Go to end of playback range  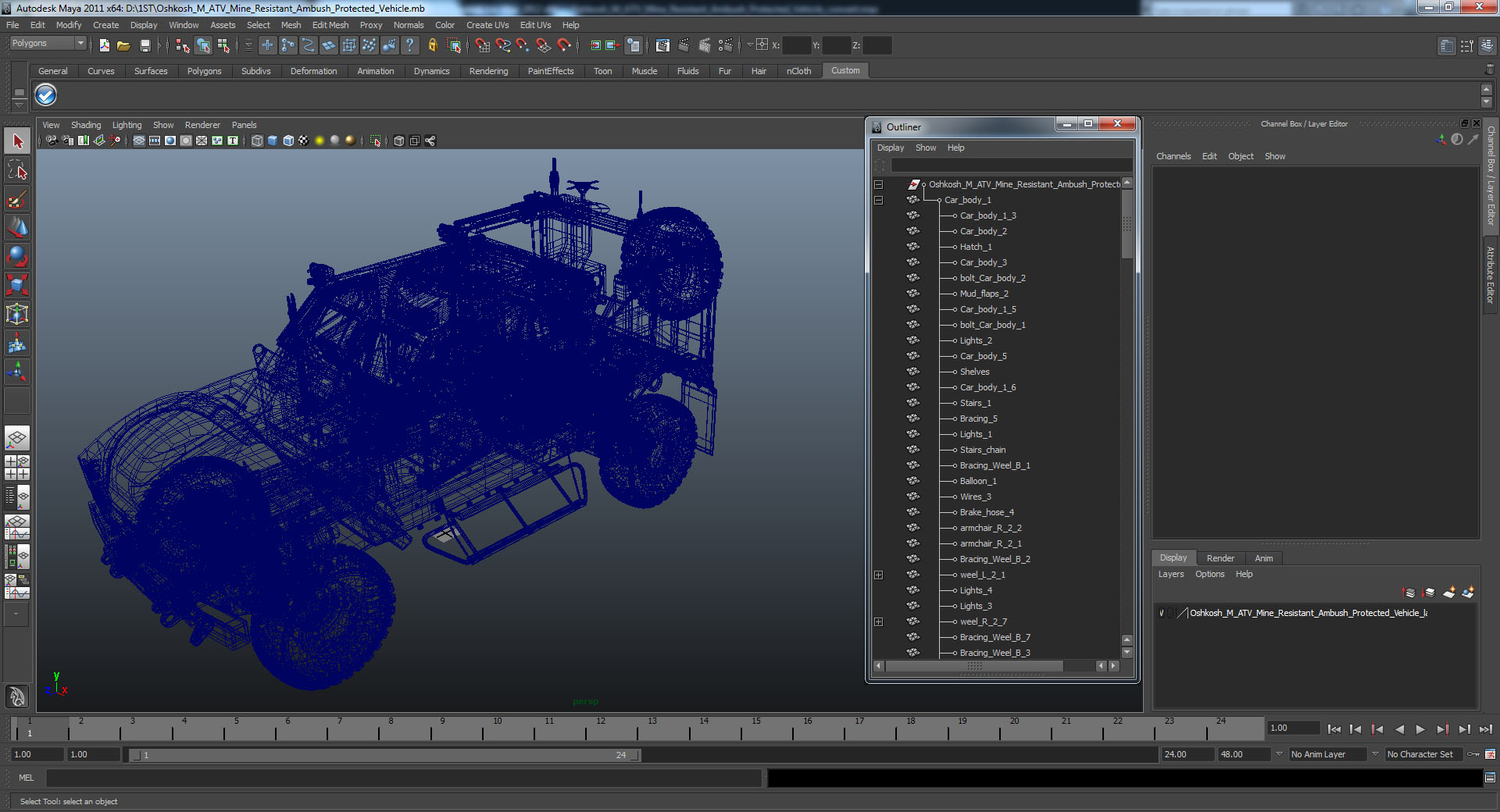point(1486,729)
